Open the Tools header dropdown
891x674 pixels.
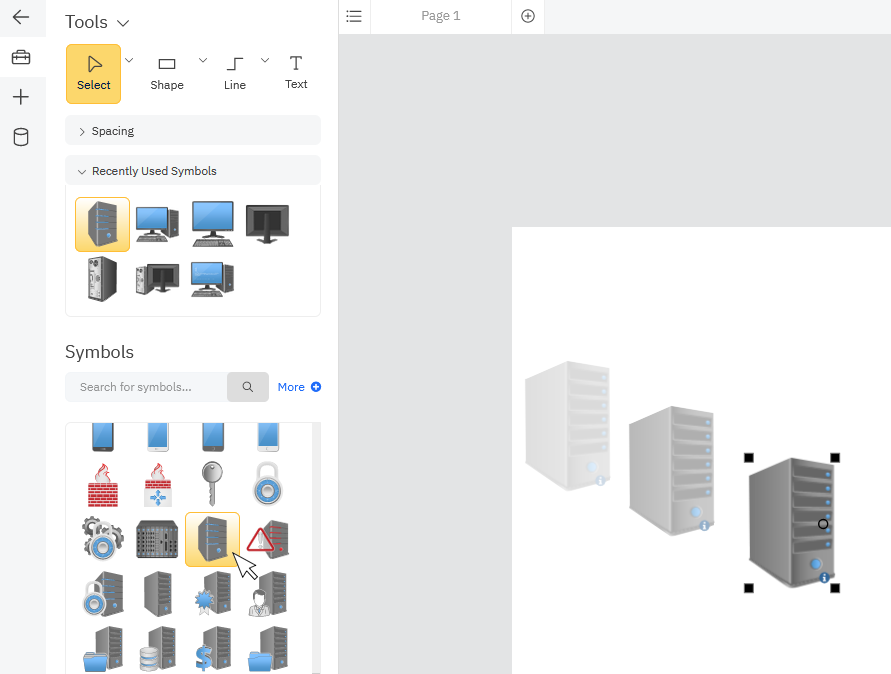click(122, 22)
